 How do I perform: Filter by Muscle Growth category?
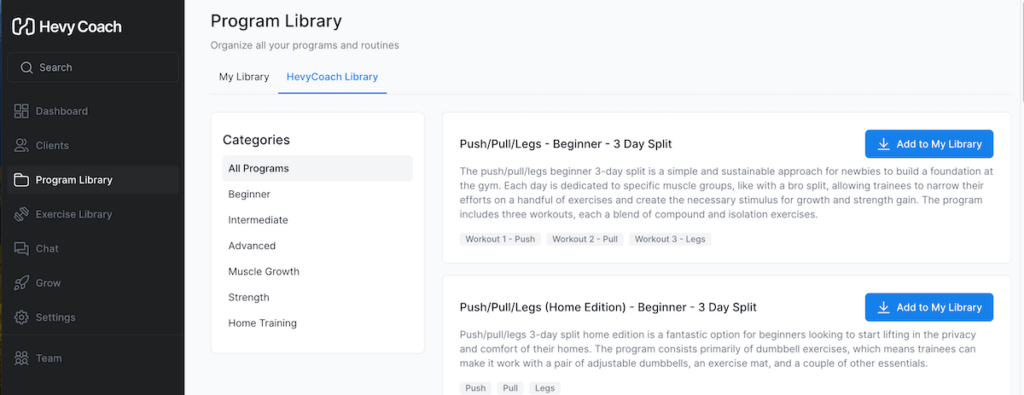317,272
